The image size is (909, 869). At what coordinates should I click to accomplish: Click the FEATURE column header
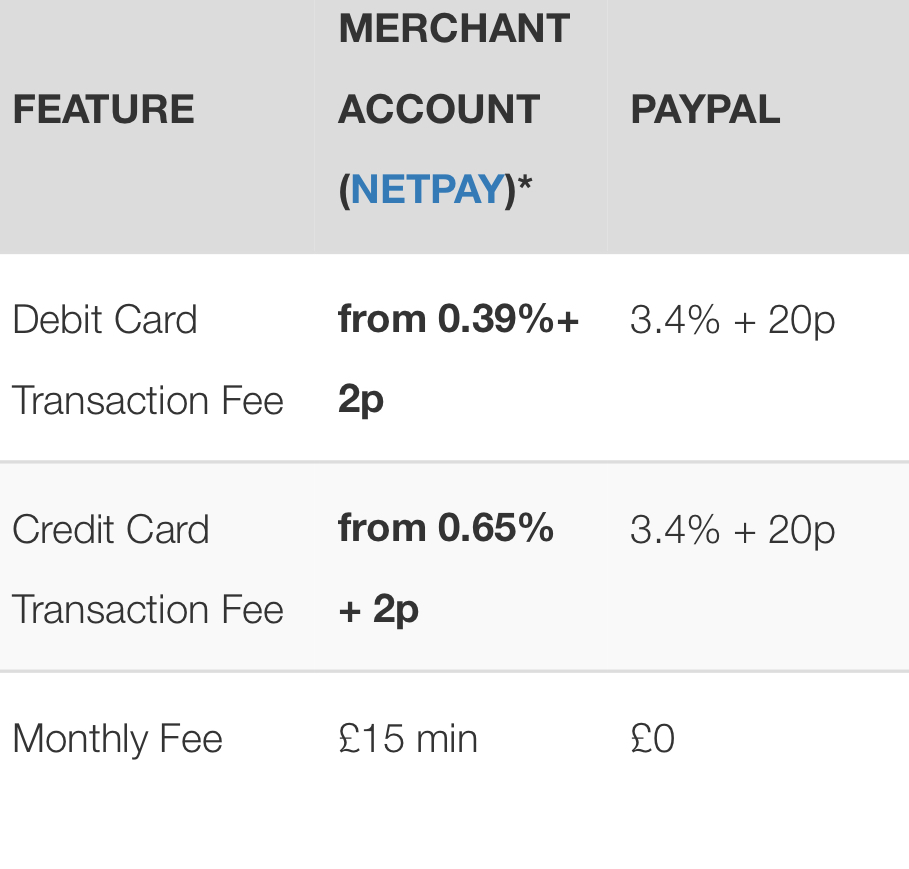tap(104, 109)
